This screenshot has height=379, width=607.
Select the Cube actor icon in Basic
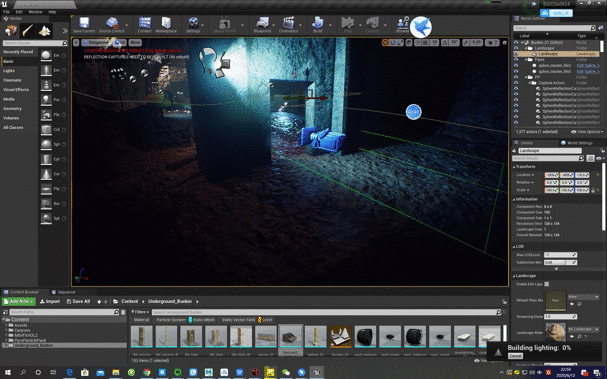point(46,130)
